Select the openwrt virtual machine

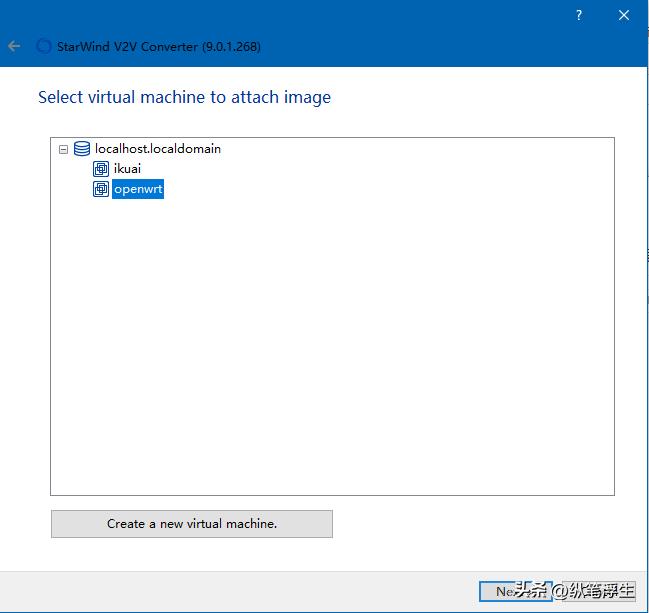coord(138,189)
